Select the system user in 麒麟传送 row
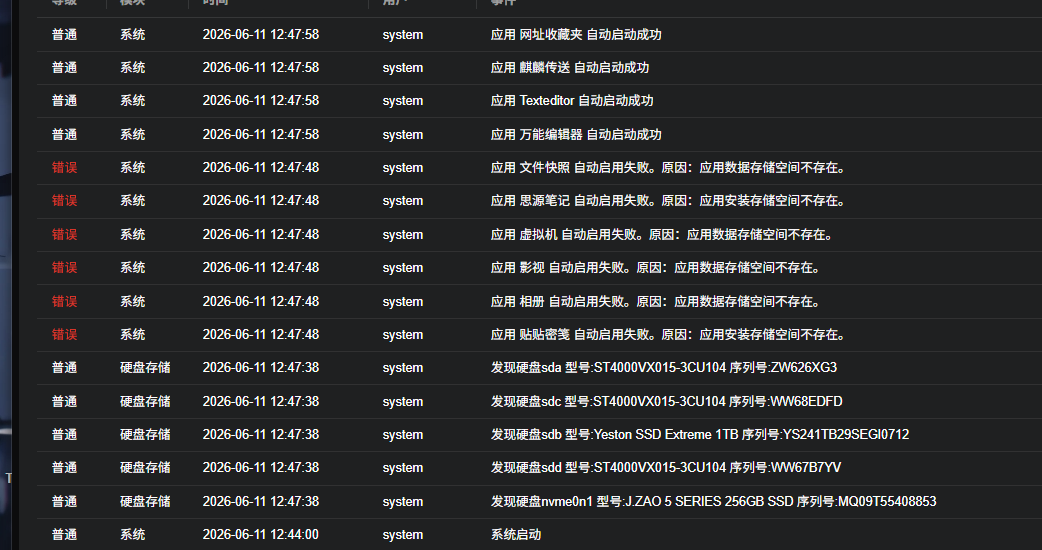 403,68
